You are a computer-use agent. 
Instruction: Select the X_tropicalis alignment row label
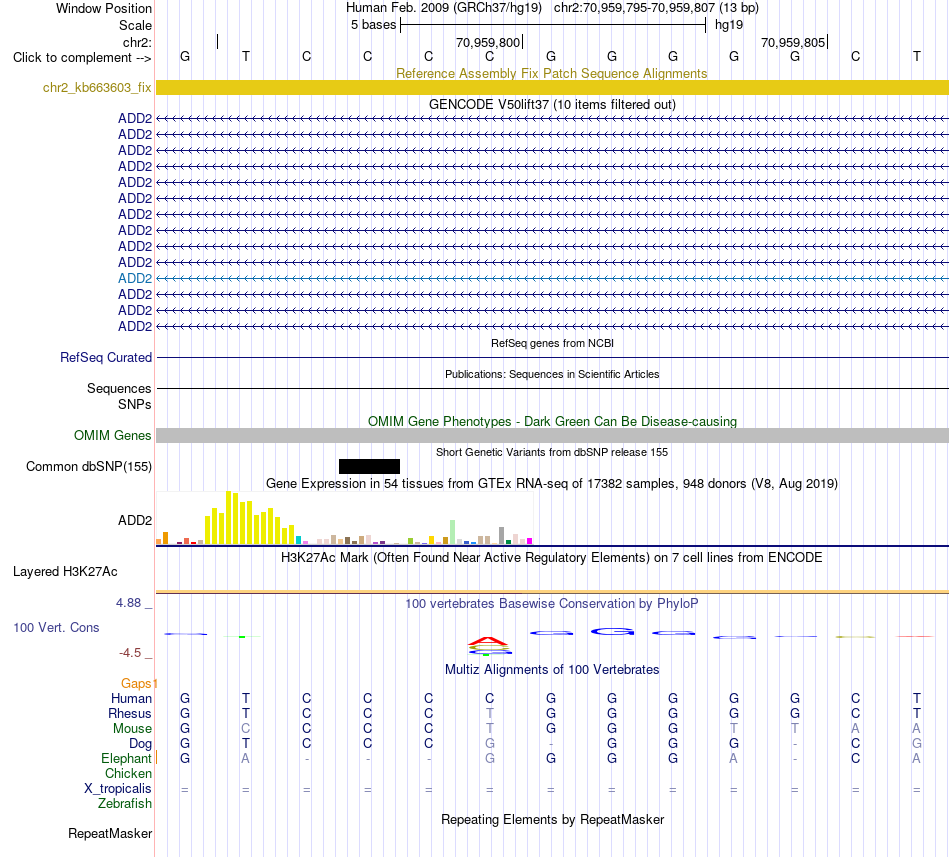point(118,788)
